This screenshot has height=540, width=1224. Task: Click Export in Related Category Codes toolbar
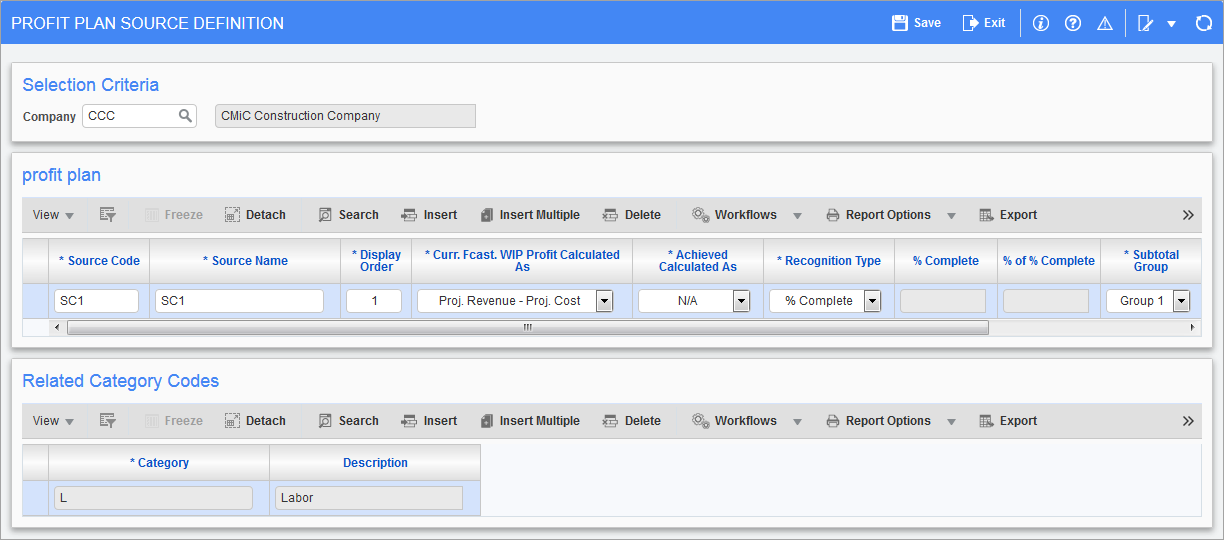coord(1008,421)
